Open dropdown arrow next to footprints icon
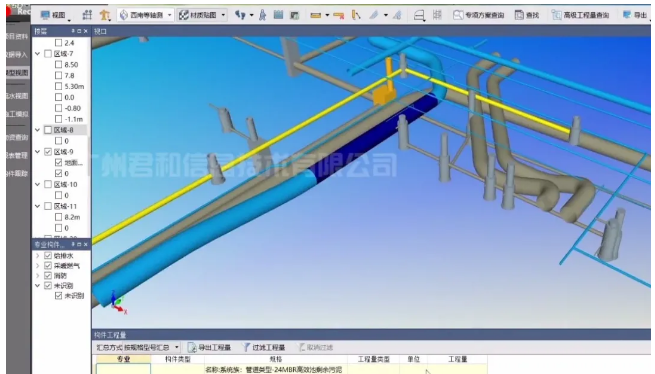Image resolution: width=655 pixels, height=374 pixels. [251, 15]
